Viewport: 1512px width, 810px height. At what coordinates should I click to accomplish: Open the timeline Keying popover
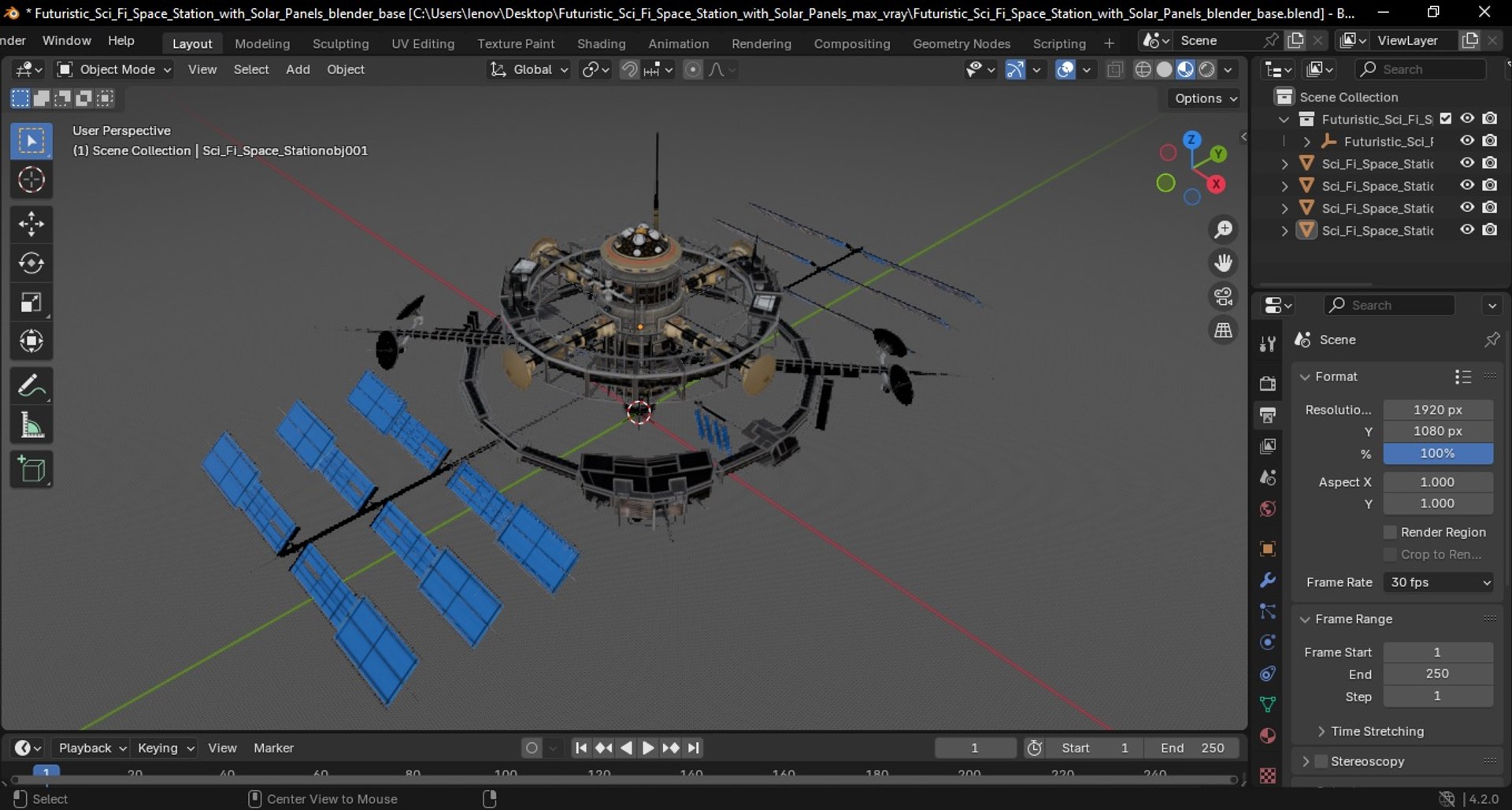[x=166, y=748]
